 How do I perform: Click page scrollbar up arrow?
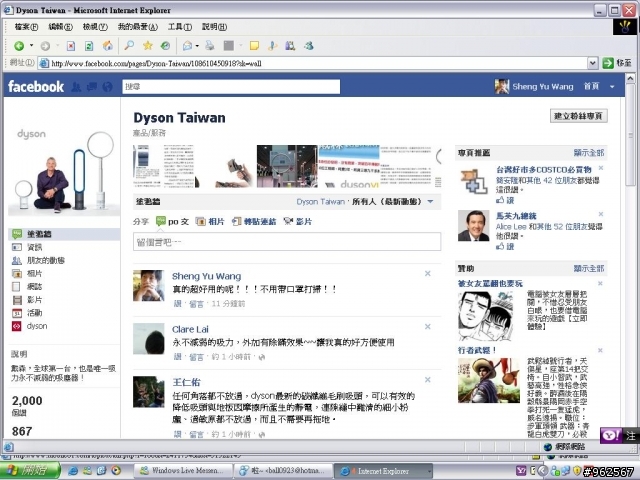630,78
